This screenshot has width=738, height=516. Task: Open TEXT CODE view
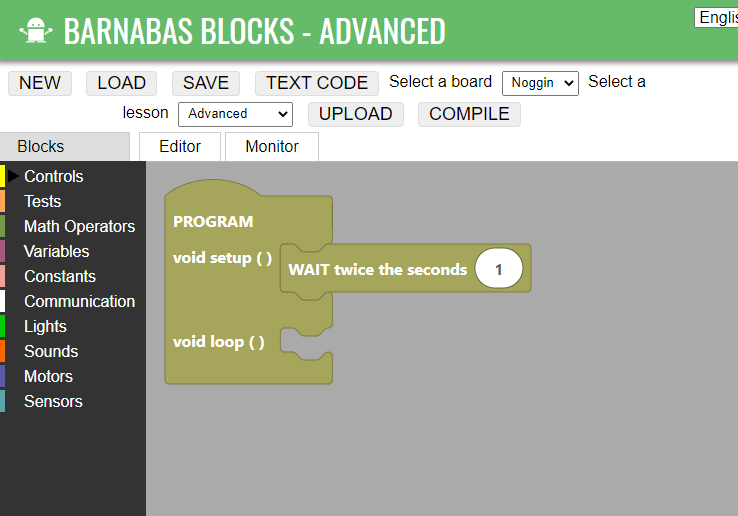point(317,83)
